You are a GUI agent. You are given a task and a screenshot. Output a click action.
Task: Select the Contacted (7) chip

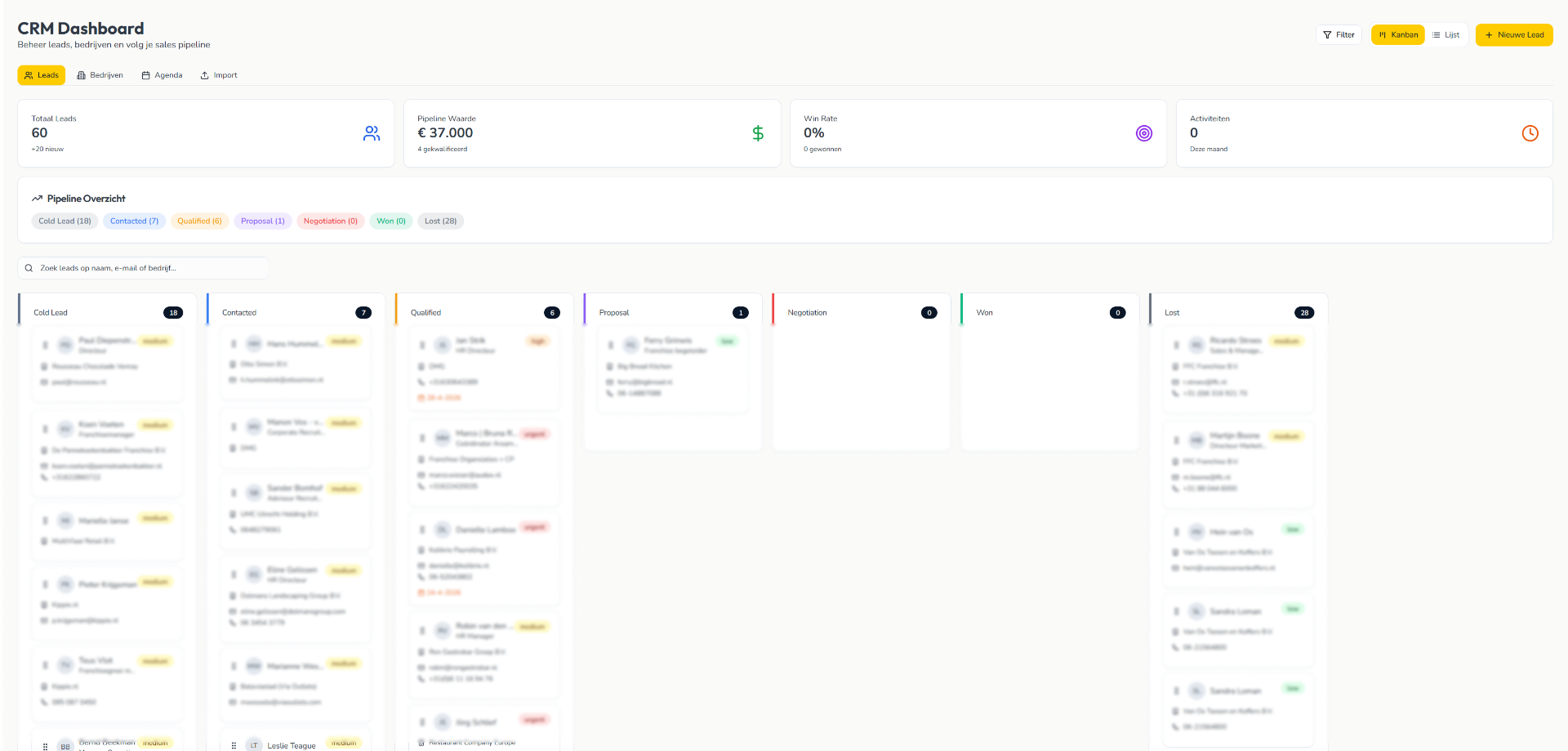[135, 221]
